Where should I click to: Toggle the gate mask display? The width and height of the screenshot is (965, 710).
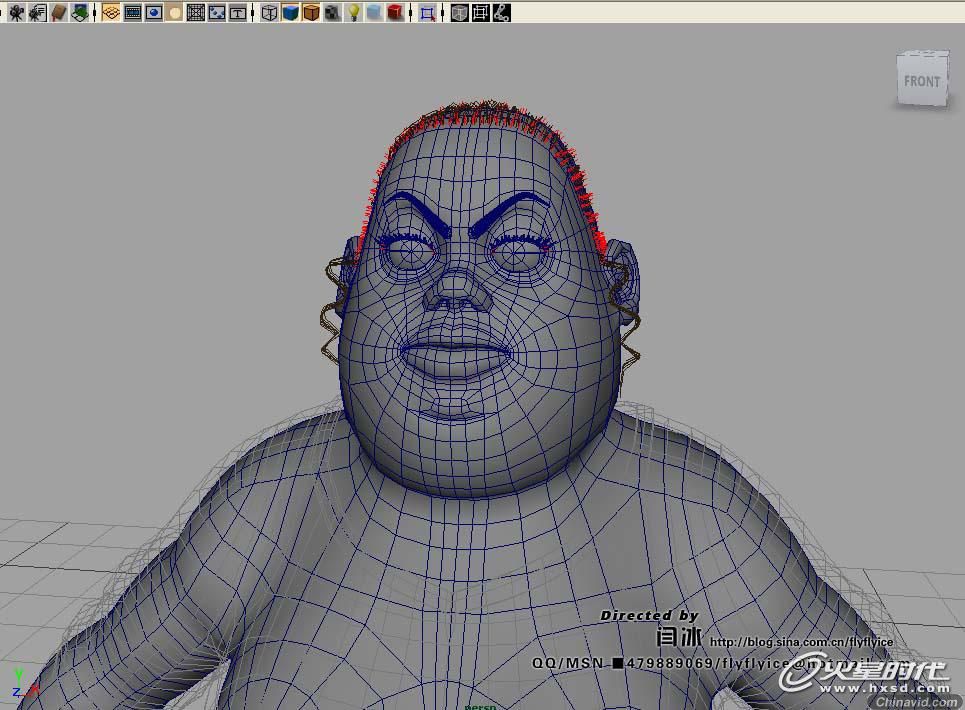(175, 12)
